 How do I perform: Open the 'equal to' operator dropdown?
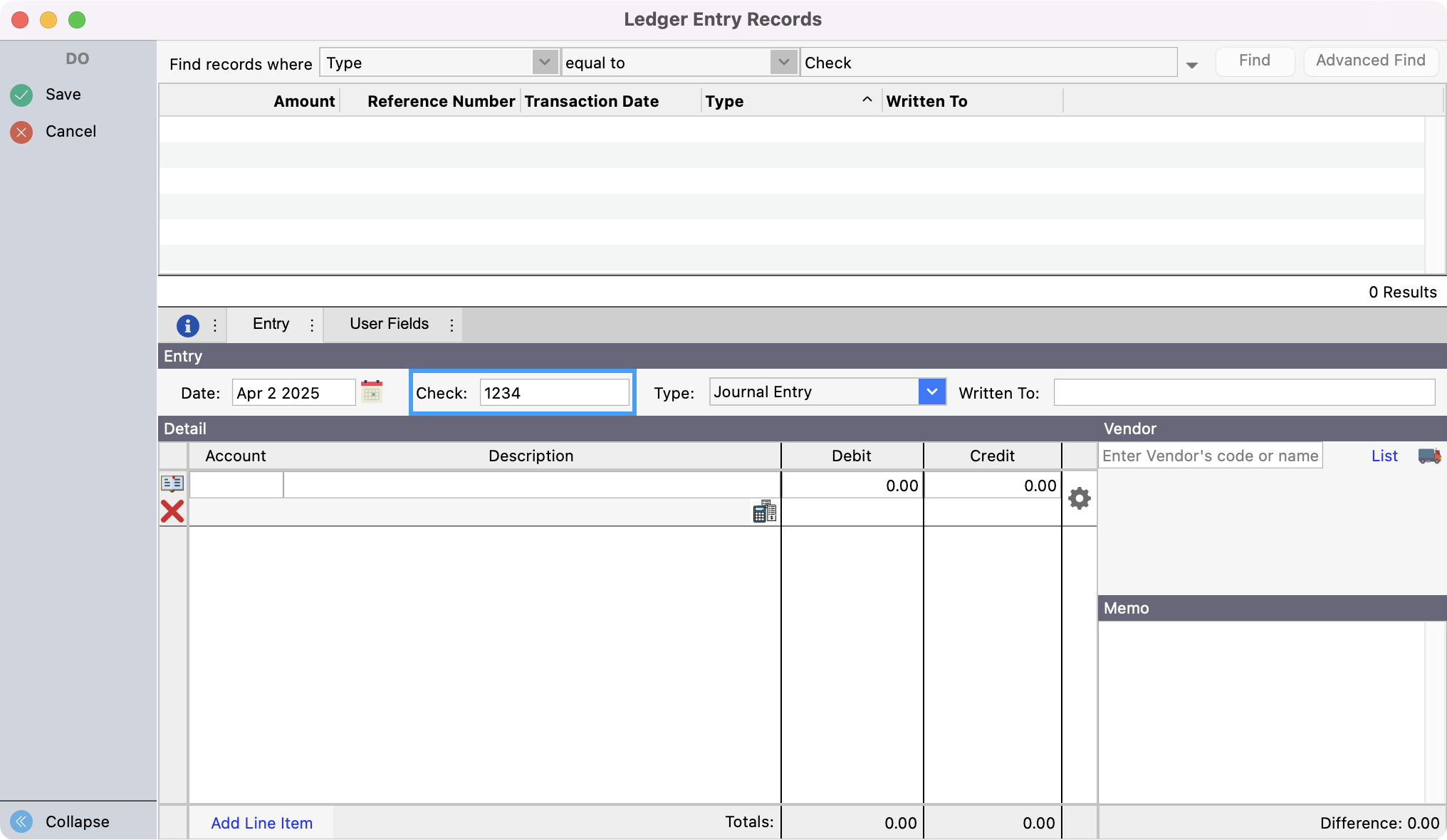(x=783, y=63)
